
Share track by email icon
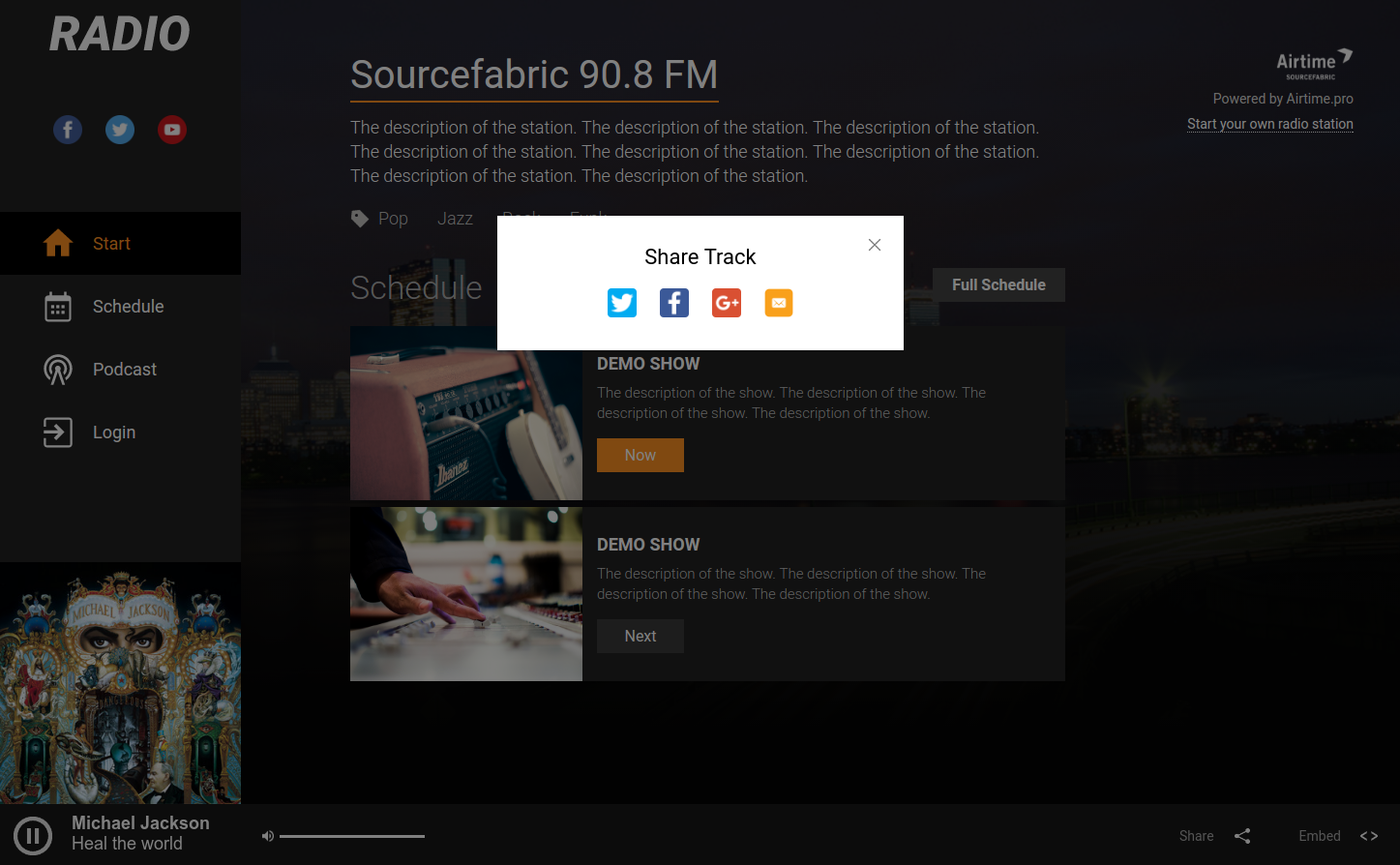coord(779,303)
